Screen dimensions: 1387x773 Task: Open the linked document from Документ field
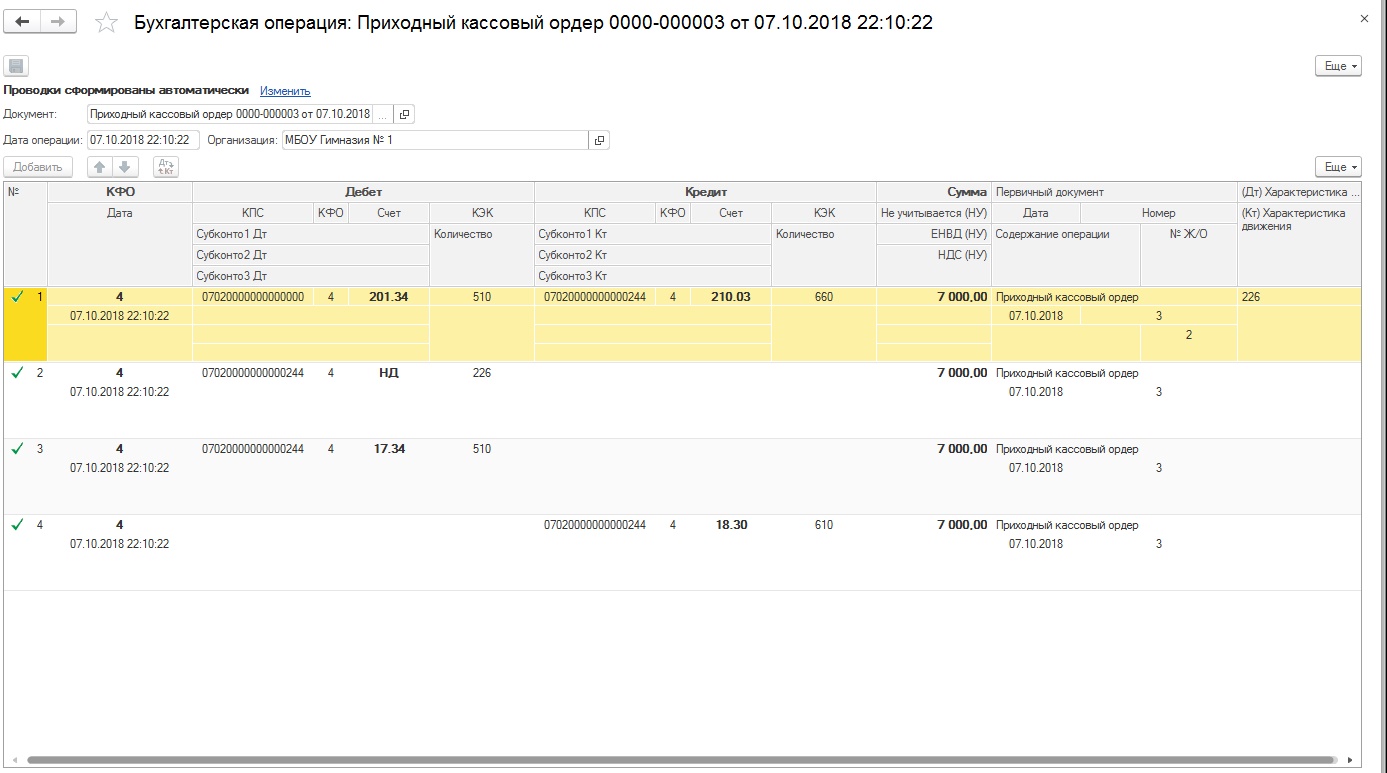tap(405, 114)
